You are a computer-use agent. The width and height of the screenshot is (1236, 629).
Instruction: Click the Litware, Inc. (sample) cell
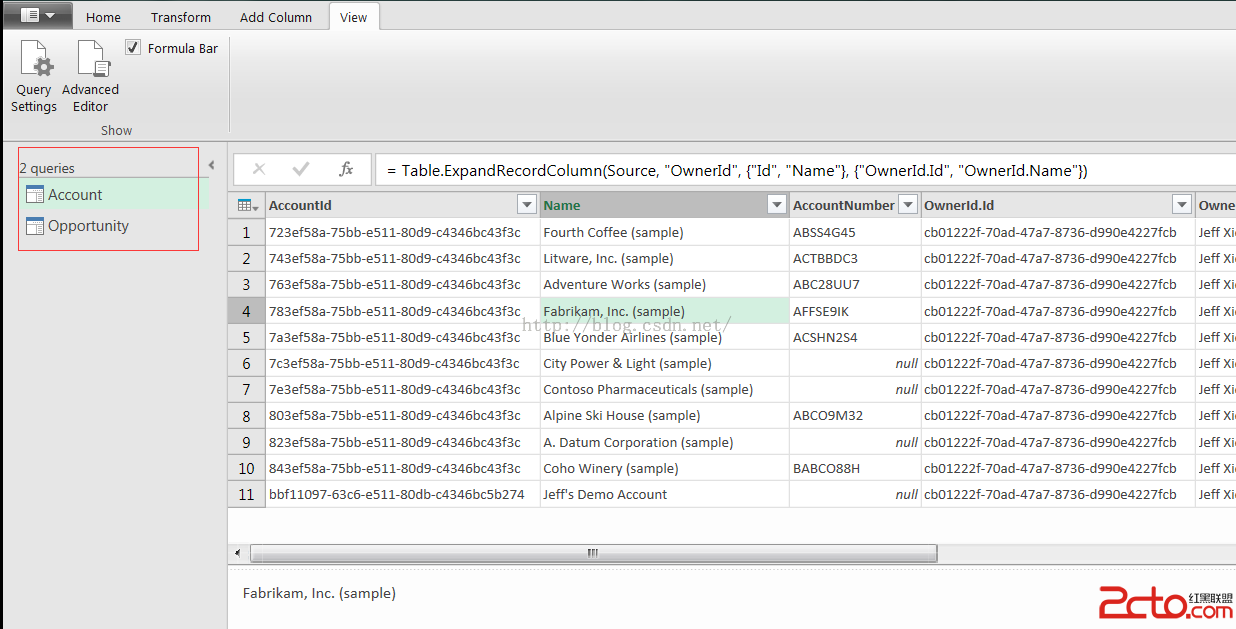click(665, 258)
